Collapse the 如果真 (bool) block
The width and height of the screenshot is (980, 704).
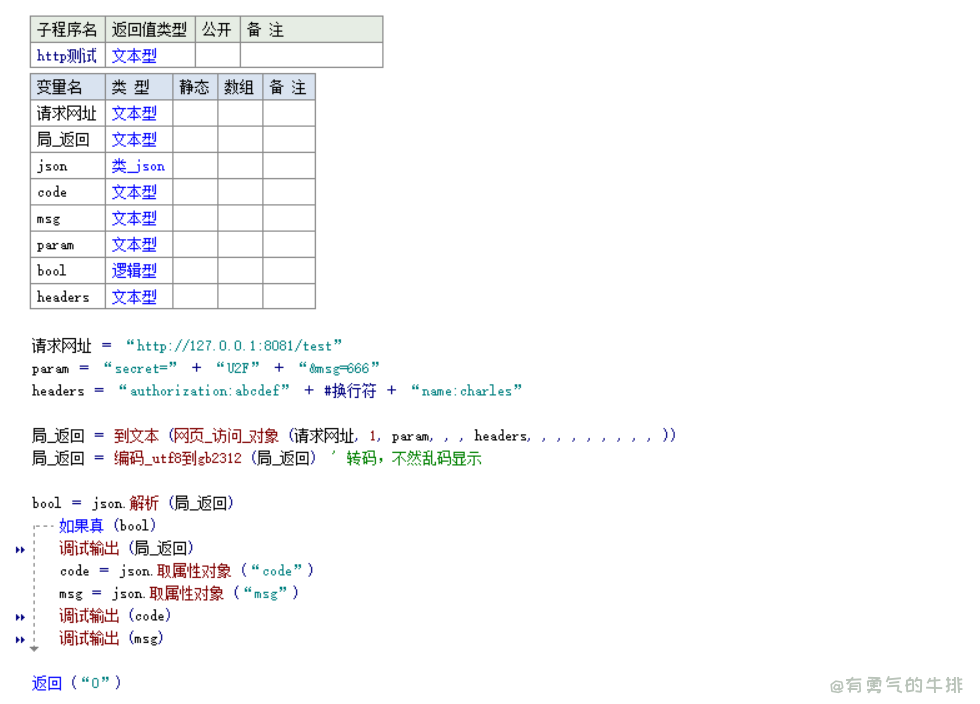(x=37, y=526)
